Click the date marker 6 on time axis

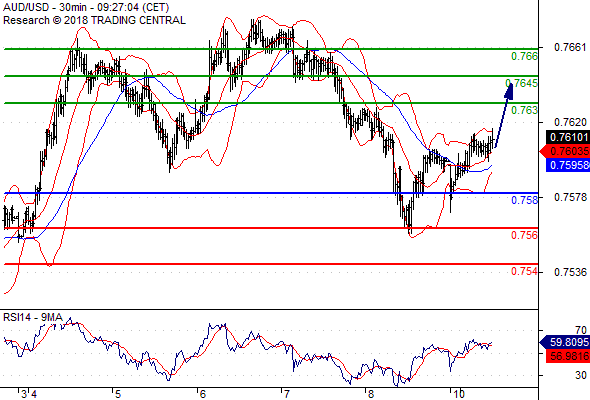202,394
